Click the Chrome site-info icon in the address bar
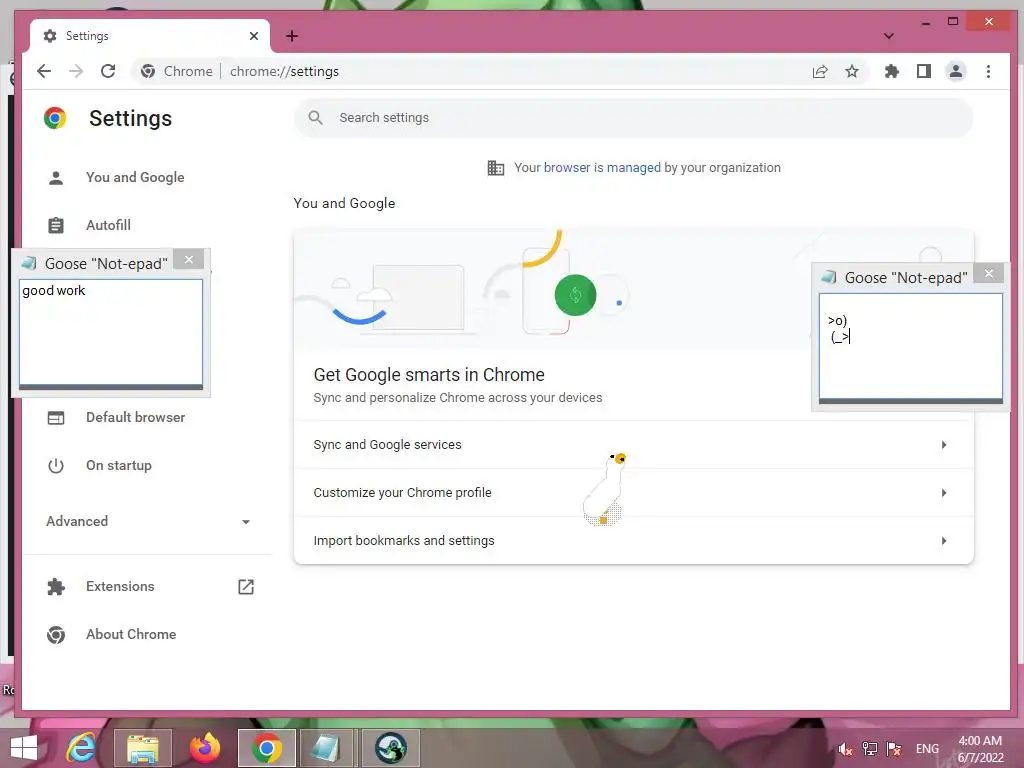Image resolution: width=1024 pixels, height=768 pixels. [x=148, y=71]
